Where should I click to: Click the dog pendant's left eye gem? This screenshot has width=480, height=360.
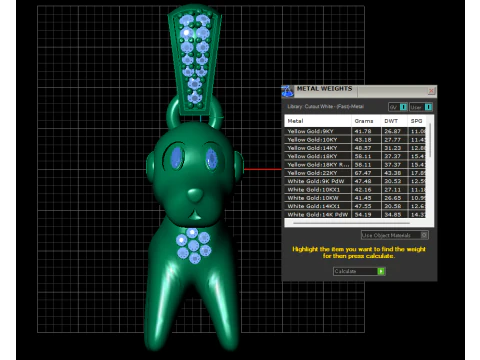(176, 157)
